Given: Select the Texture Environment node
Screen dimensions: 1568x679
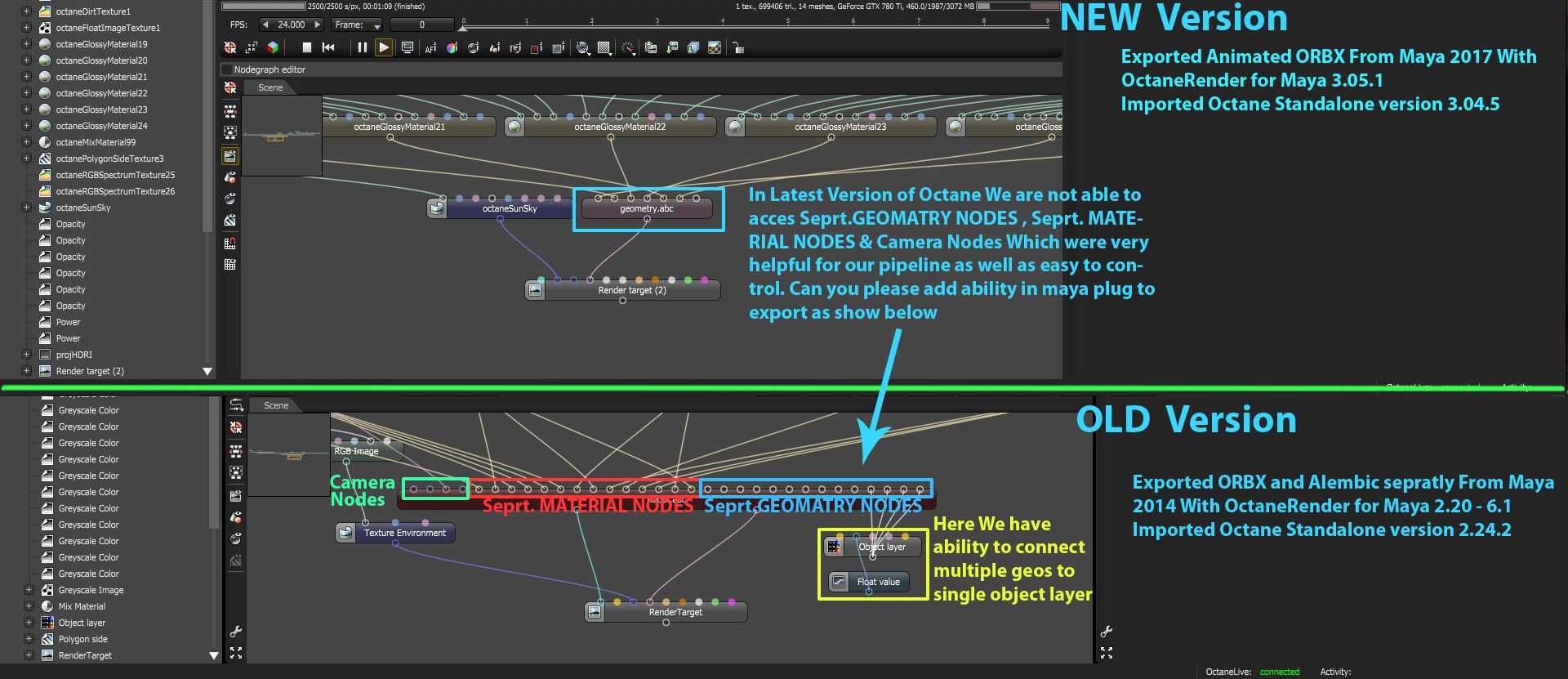Looking at the screenshot, I should point(395,533).
